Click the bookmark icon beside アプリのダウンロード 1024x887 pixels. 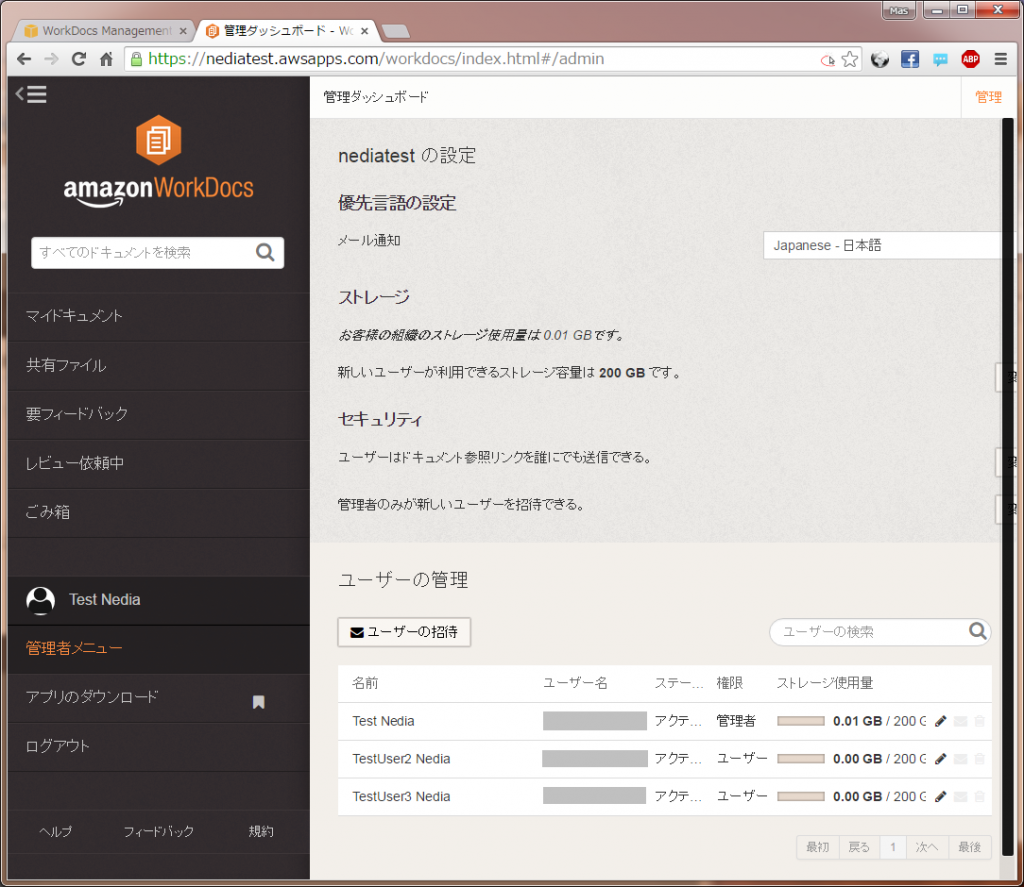click(259, 702)
